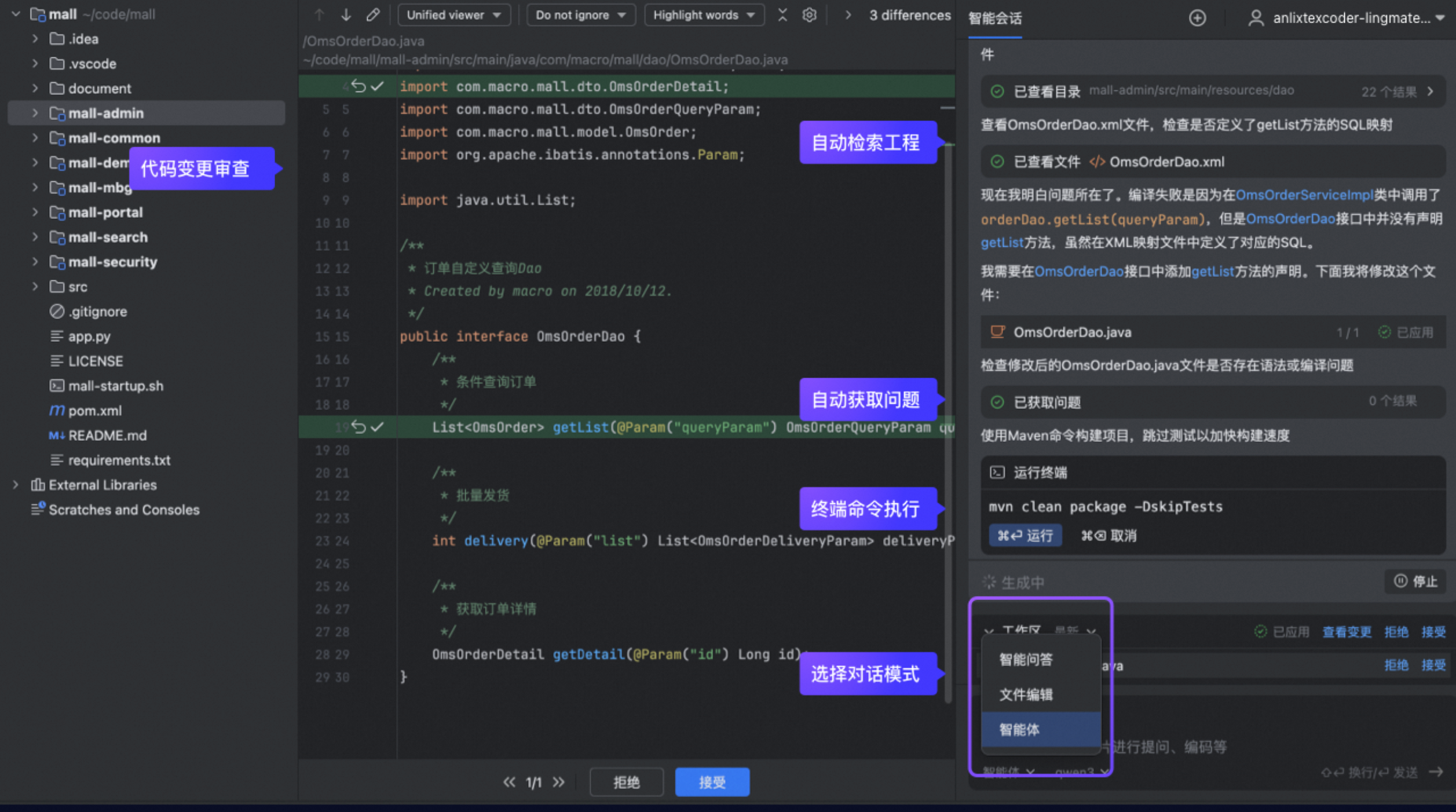Viewport: 1456px width, 812px height.
Task: Click the mall-startup.sh script icon
Action: tap(57, 386)
